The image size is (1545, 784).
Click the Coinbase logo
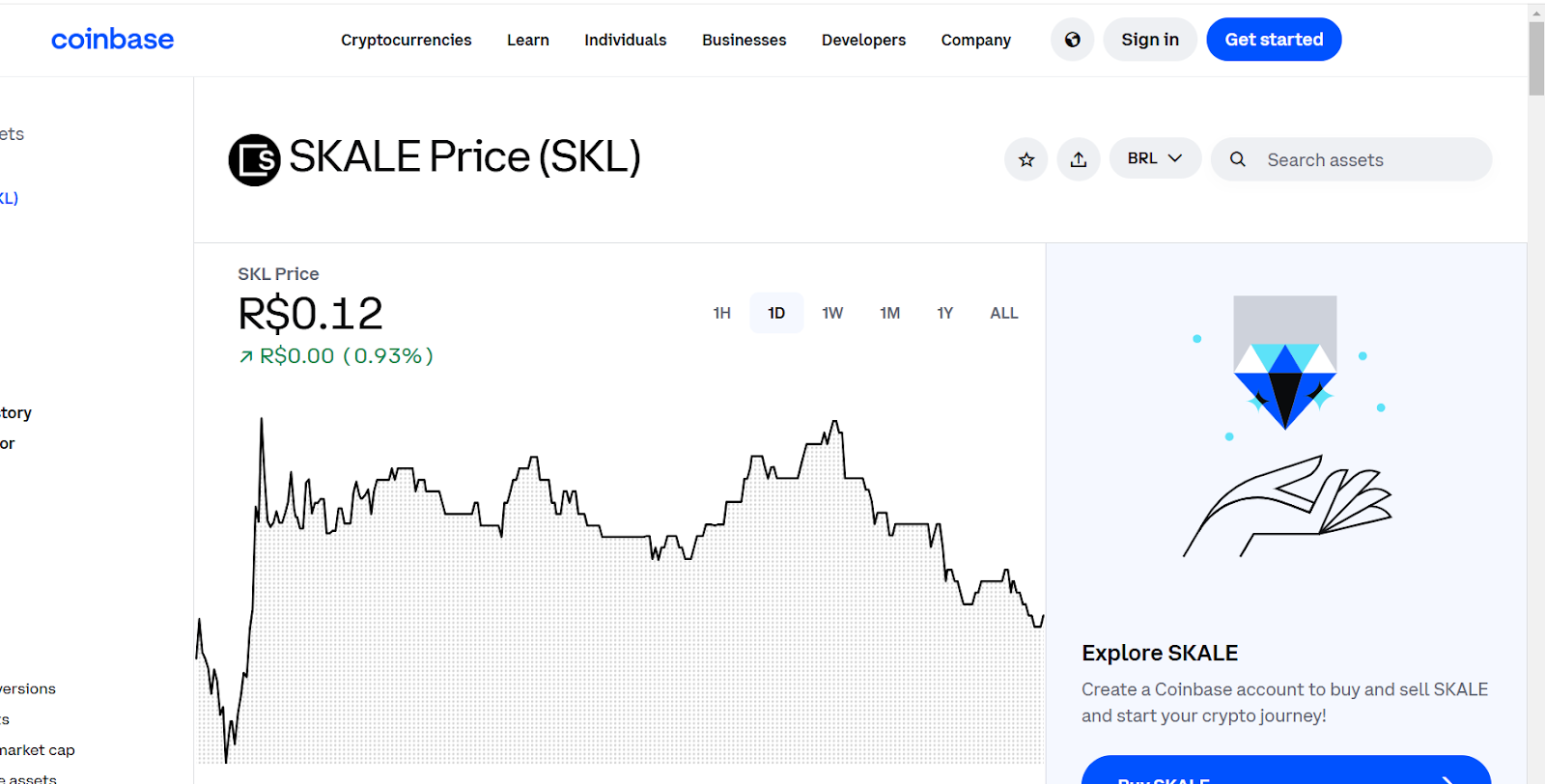click(112, 40)
